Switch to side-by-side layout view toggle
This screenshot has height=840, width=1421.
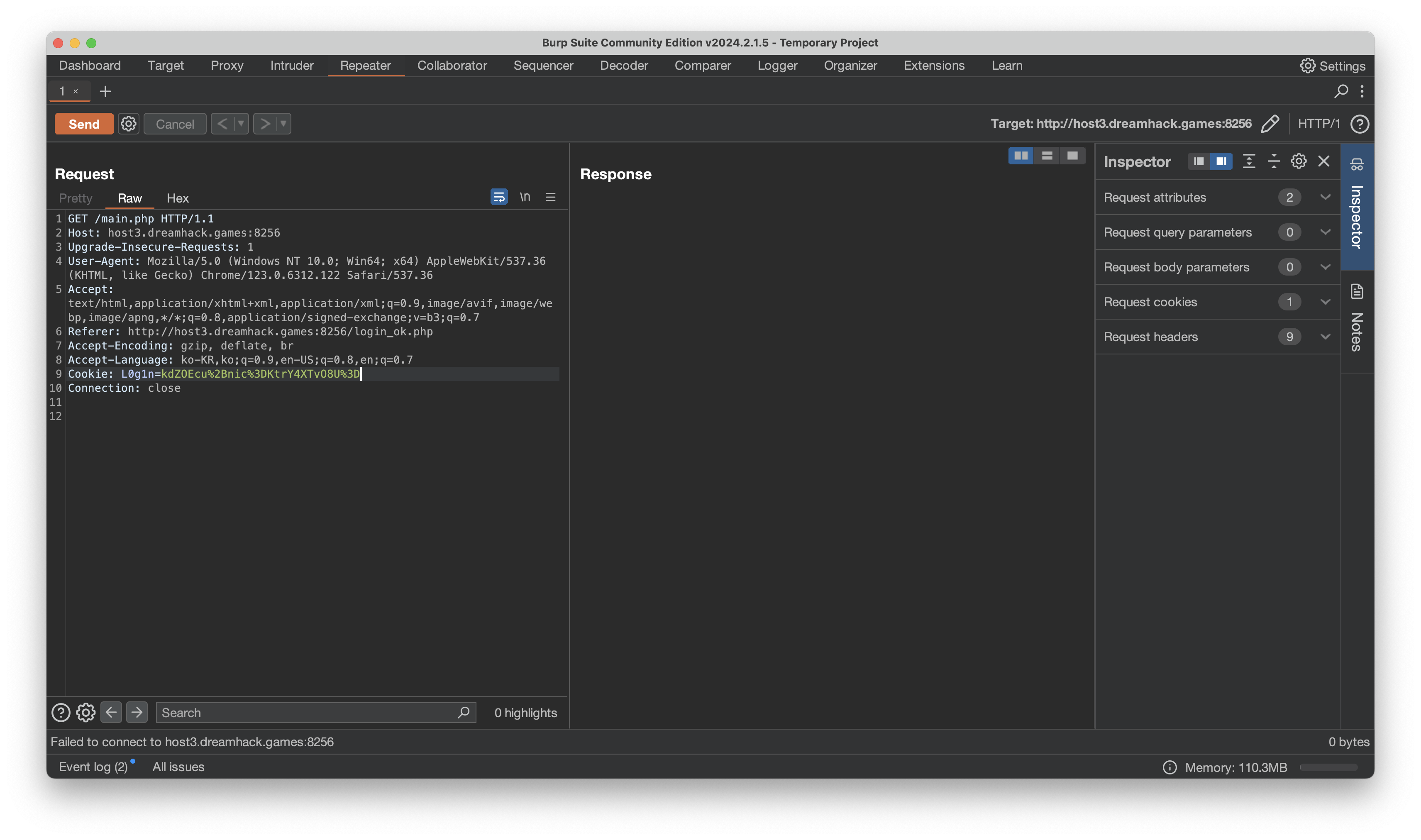(1021, 156)
